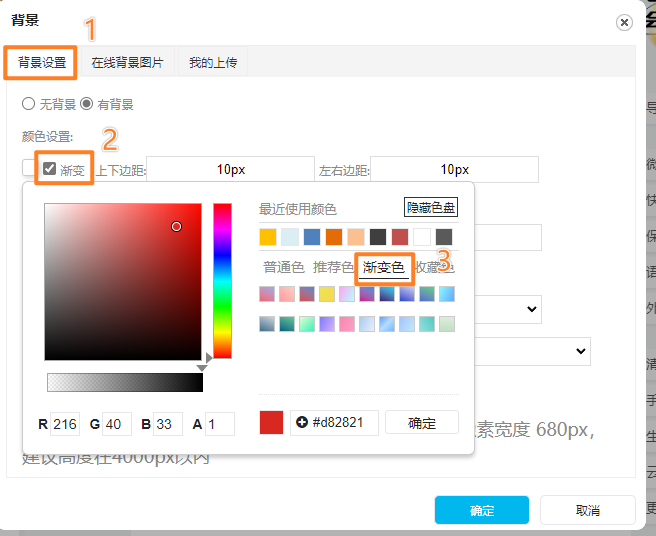Open the 我的上传 tab
Screen dimensions: 656x536
pyautogui.click(x=213, y=63)
